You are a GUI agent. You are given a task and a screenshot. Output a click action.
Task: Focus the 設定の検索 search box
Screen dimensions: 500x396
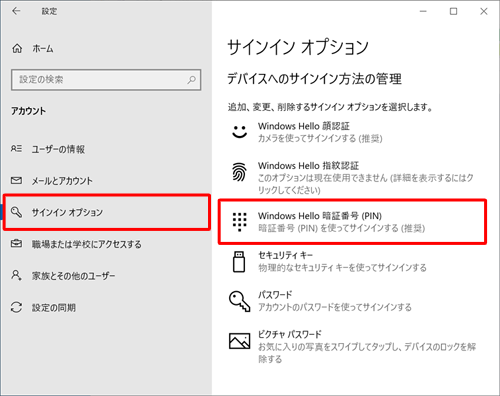pyautogui.click(x=106, y=80)
